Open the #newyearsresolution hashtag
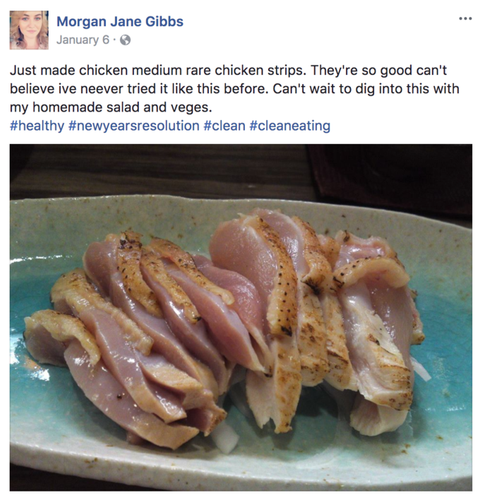 (x=134, y=126)
